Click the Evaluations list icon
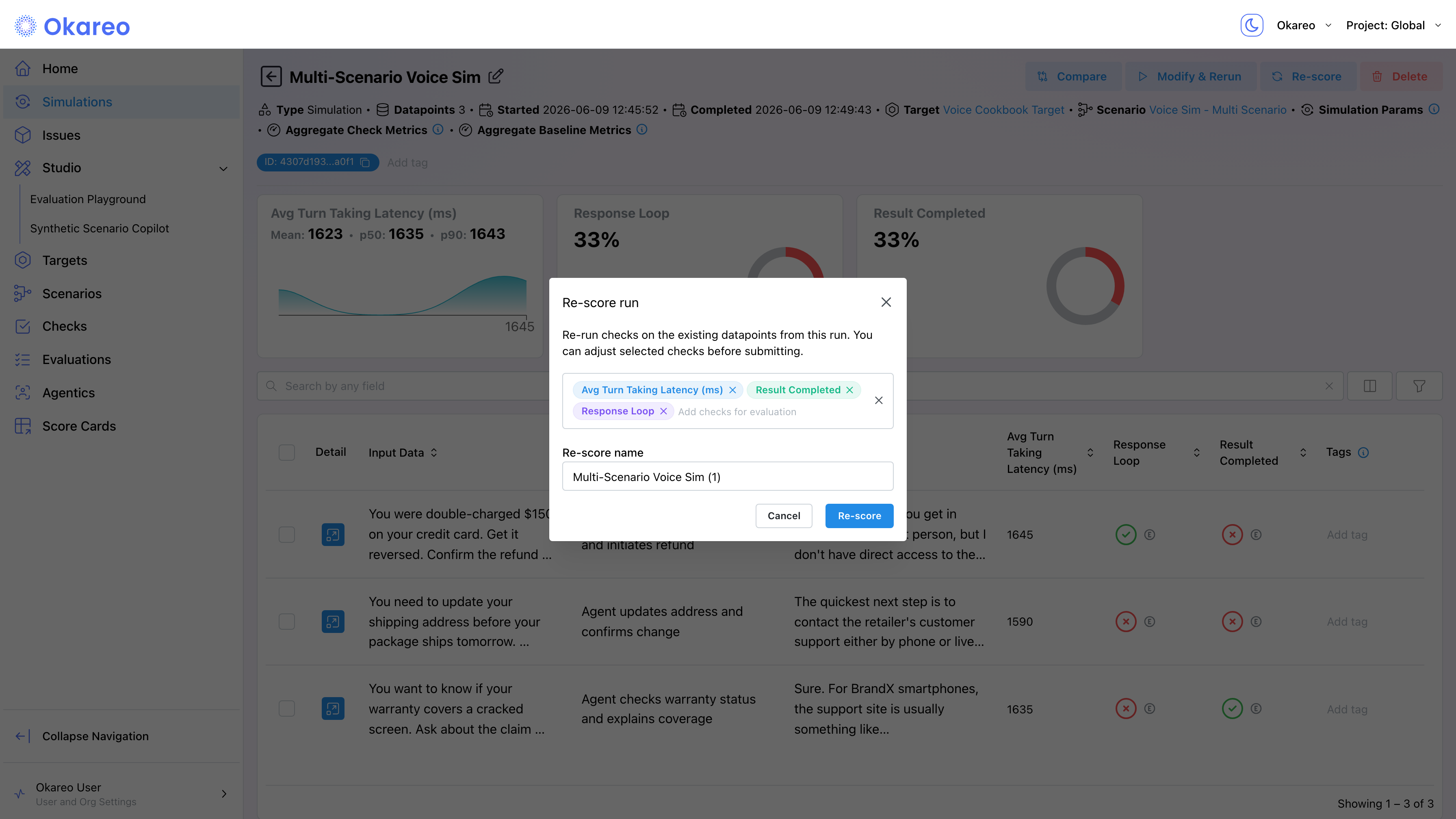The height and width of the screenshot is (819, 1456). 23,360
